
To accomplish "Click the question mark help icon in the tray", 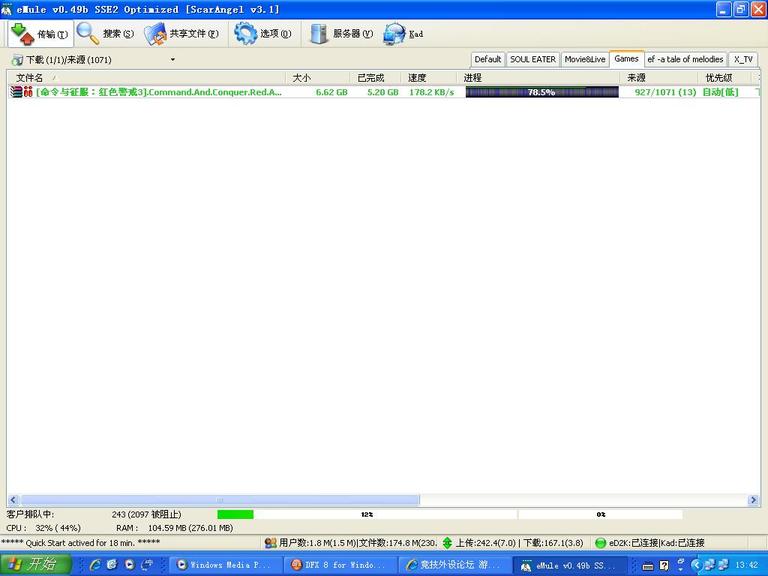I will click(664, 565).
